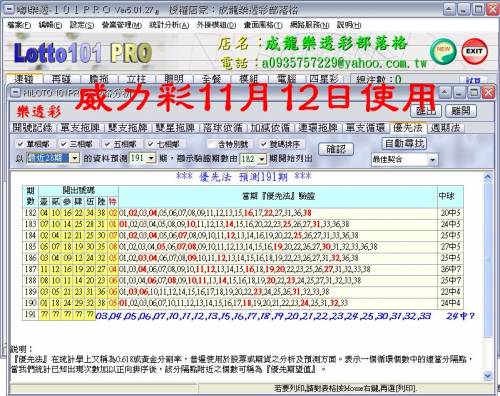
Task: Click the results panel vertical scrollbar track
Action: pyautogui.click(x=488, y=276)
